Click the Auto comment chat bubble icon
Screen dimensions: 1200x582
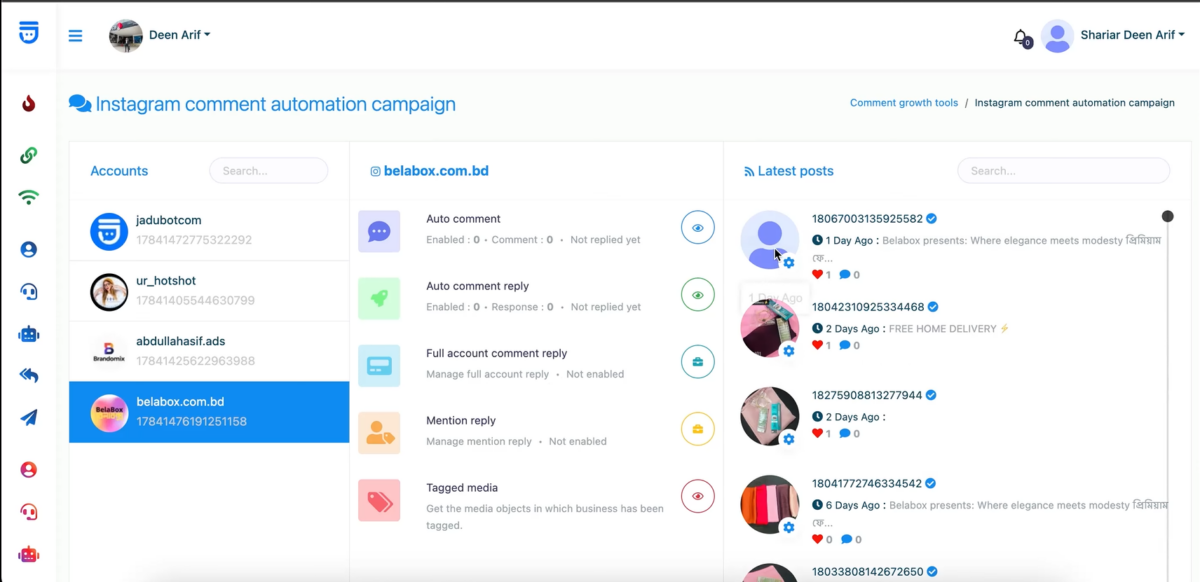[379, 231]
